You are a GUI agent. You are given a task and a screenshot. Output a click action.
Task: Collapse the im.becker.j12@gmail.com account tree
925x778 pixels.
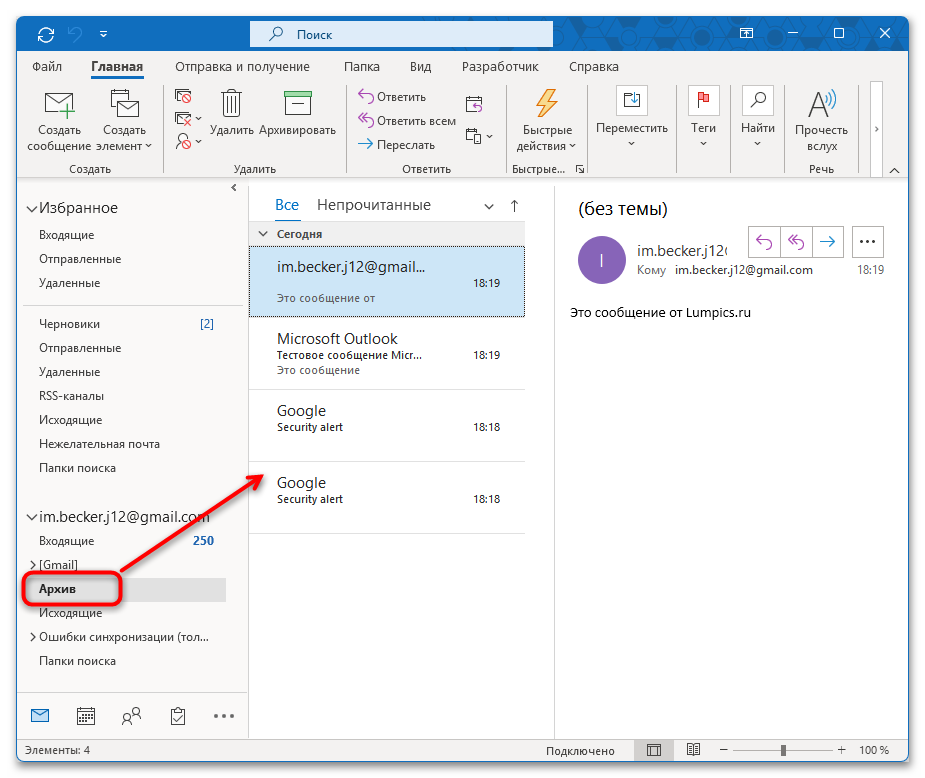(31, 517)
